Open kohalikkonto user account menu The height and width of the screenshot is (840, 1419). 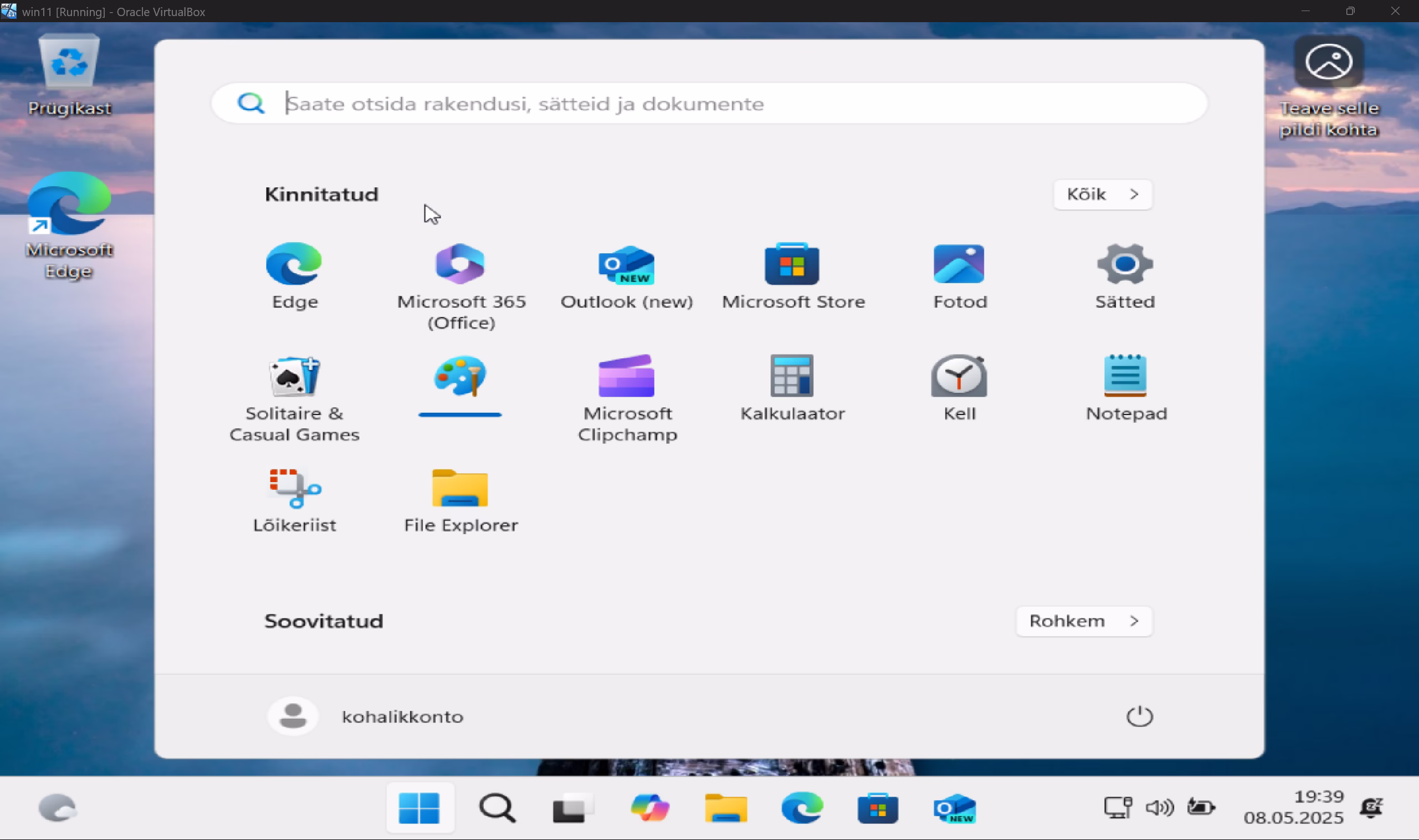[366, 716]
